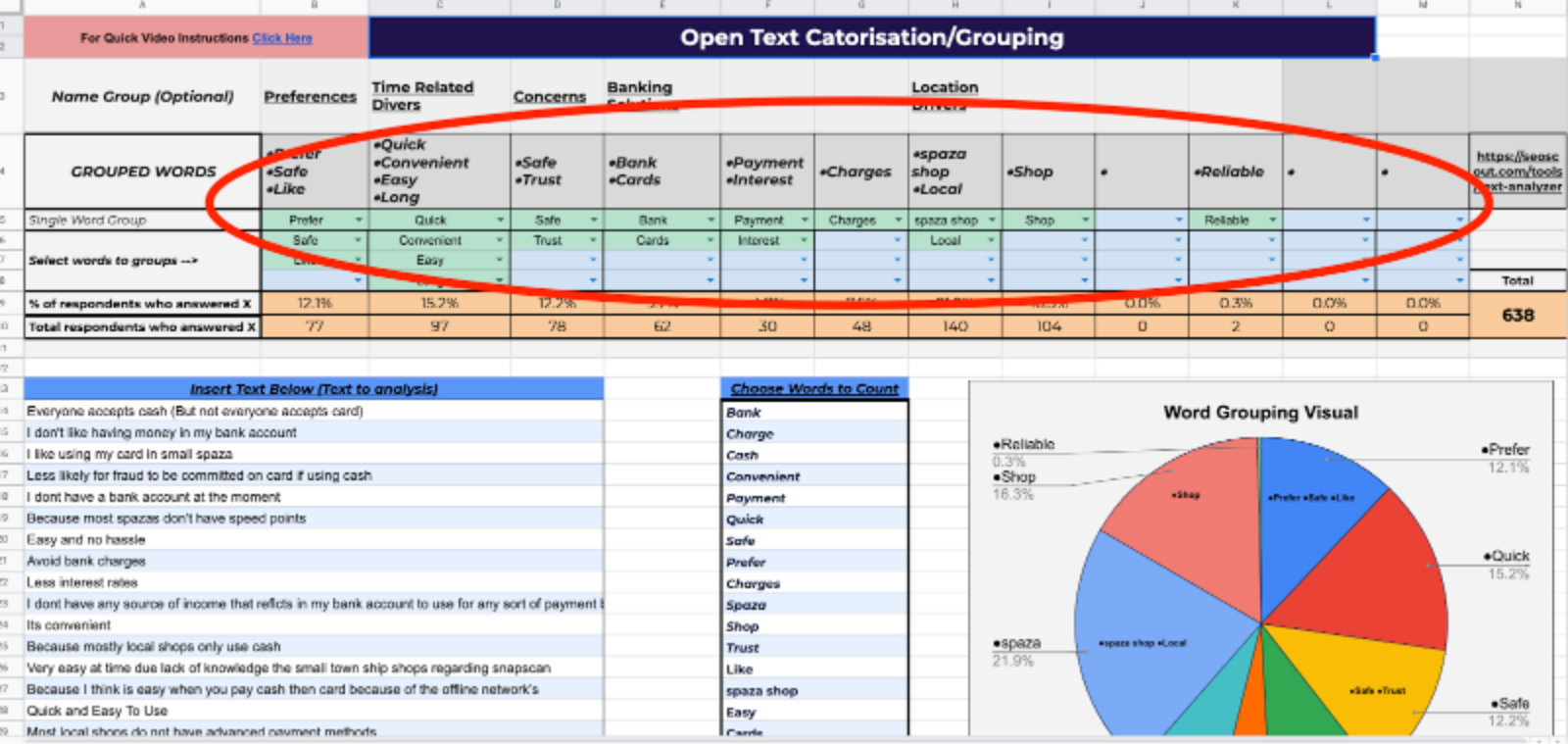Select the "Name Group (Optional)" label cell

point(142,96)
